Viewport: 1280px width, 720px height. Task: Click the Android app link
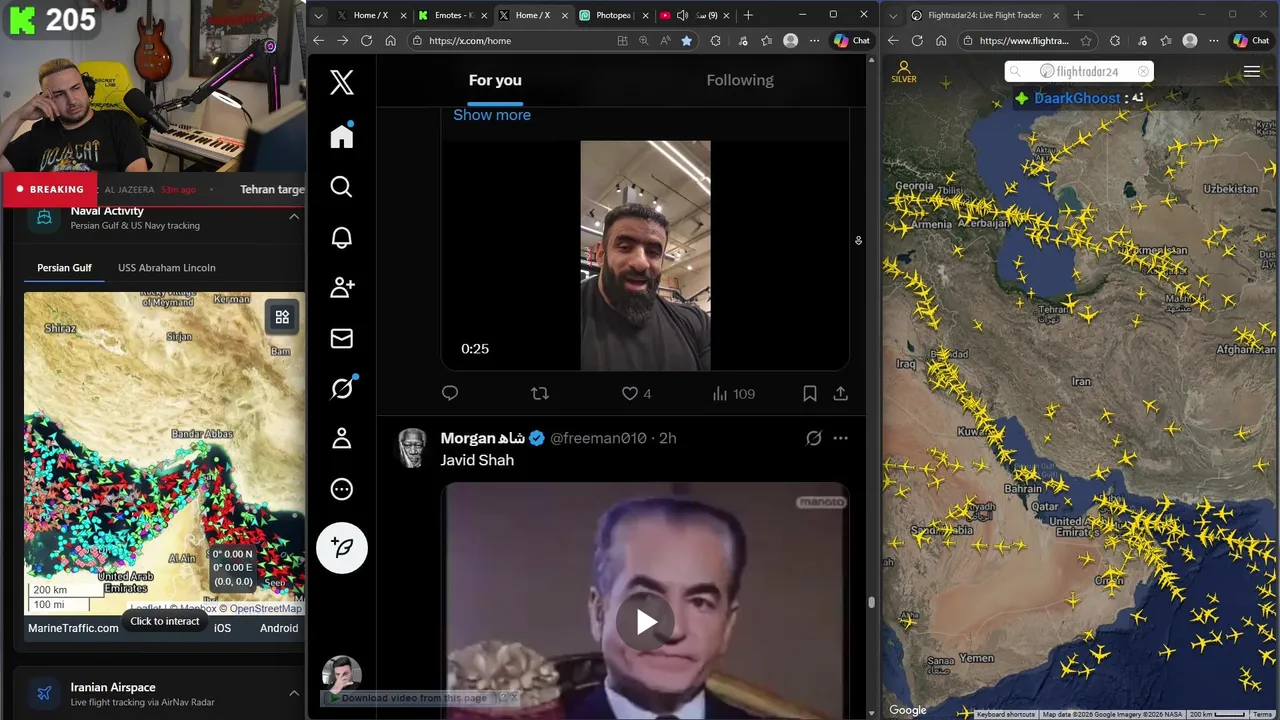coord(279,628)
